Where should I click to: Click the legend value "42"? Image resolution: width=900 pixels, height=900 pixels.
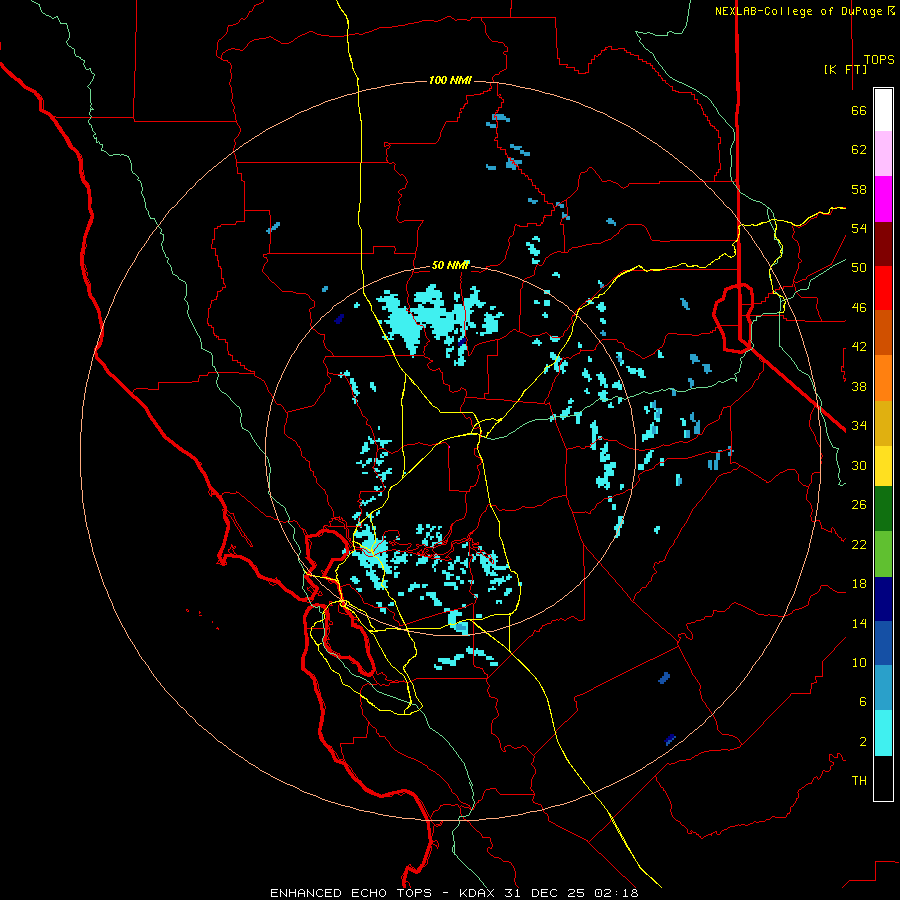[859, 347]
